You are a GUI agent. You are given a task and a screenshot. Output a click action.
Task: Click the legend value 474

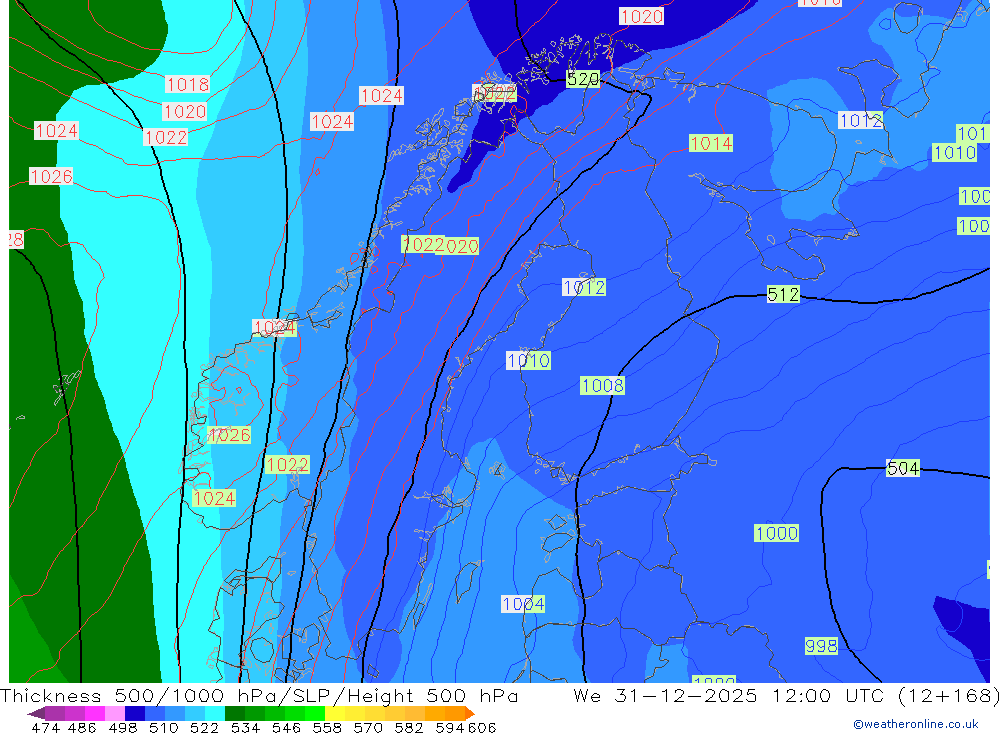click(x=46, y=727)
